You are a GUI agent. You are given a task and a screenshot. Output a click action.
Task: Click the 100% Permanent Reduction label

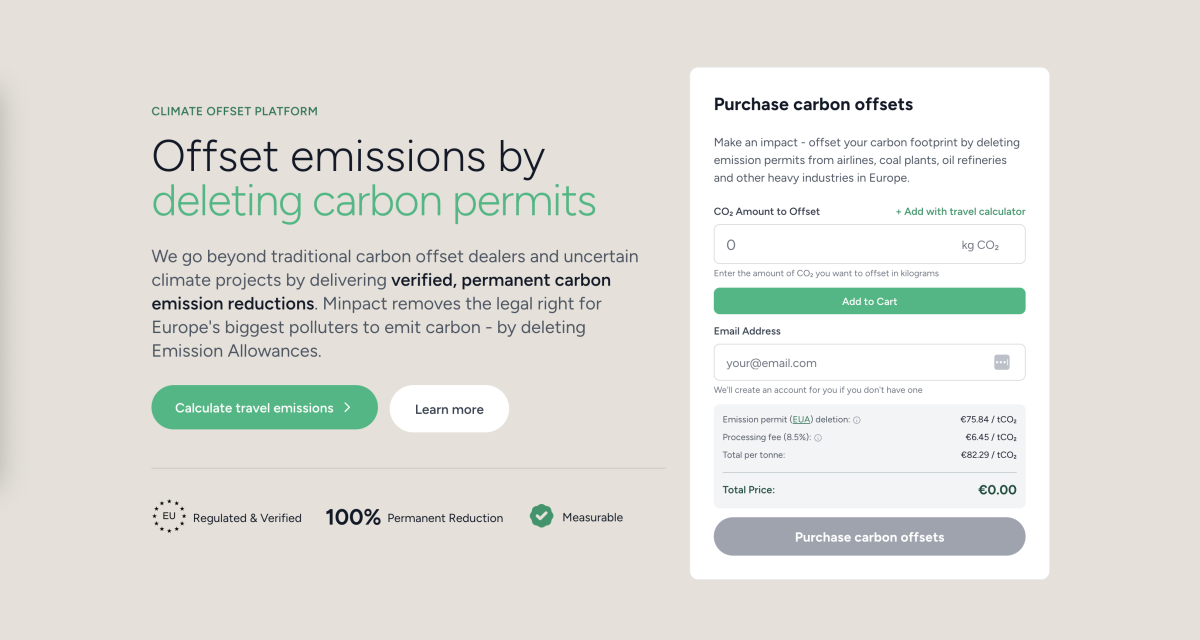pyautogui.click(x=414, y=517)
